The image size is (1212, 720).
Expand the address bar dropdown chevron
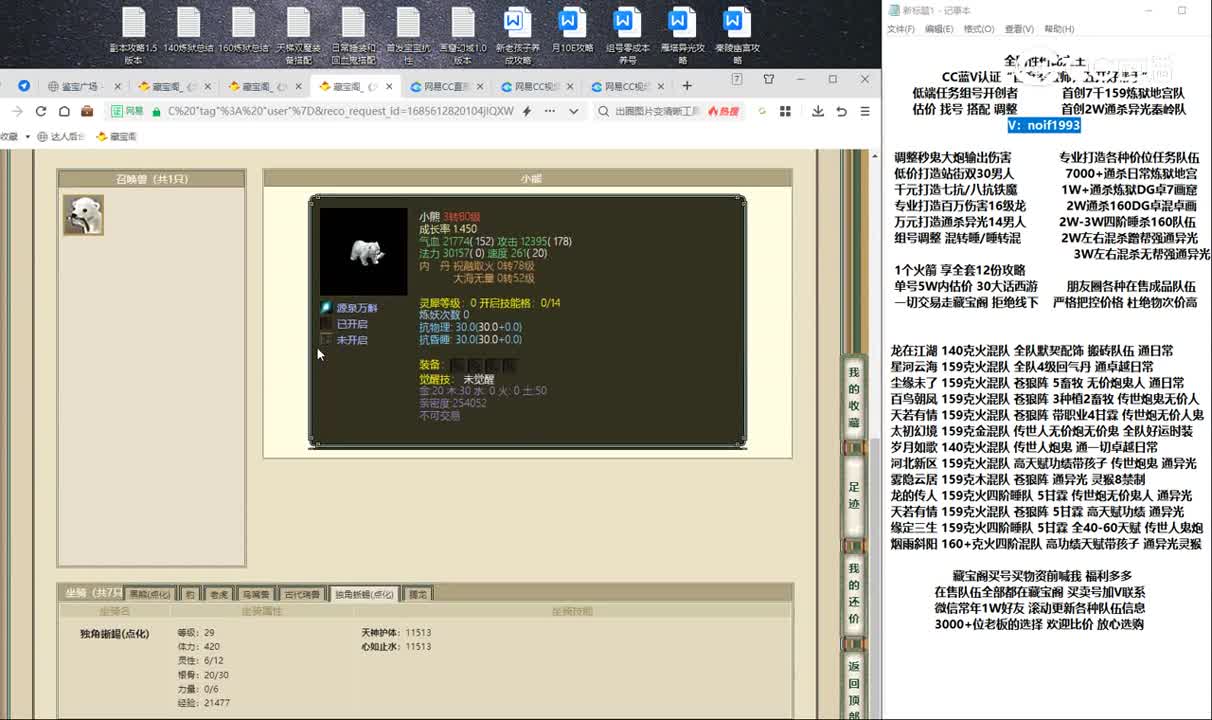coord(574,111)
